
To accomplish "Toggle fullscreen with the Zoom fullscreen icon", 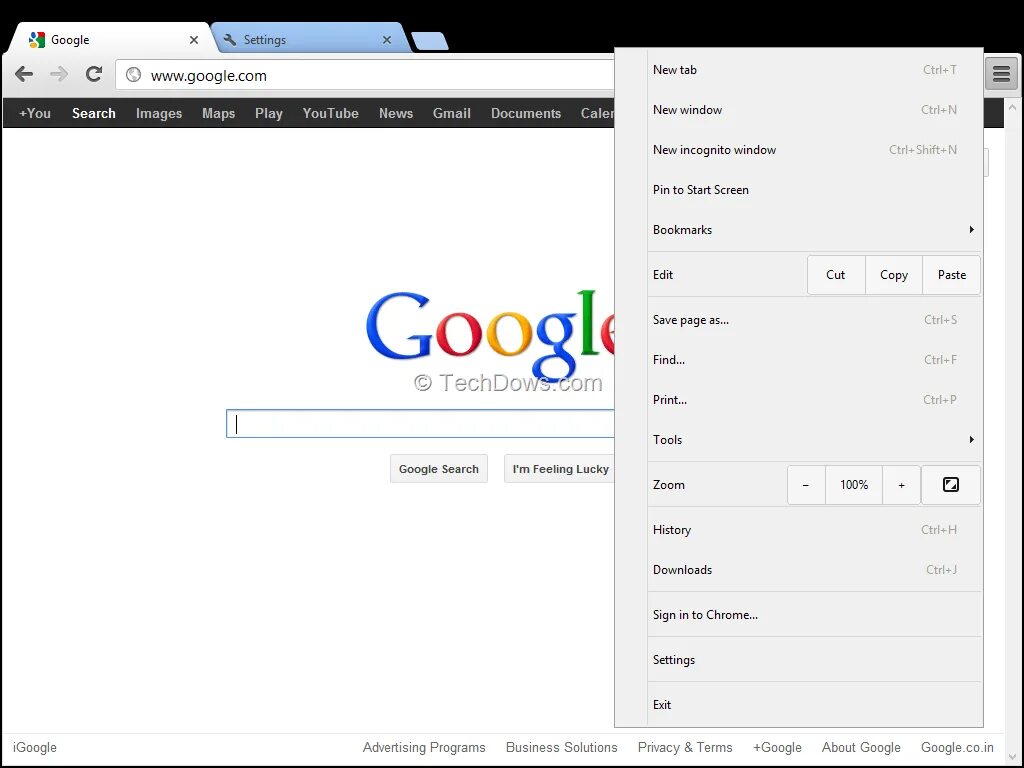I will pyautogui.click(x=950, y=485).
